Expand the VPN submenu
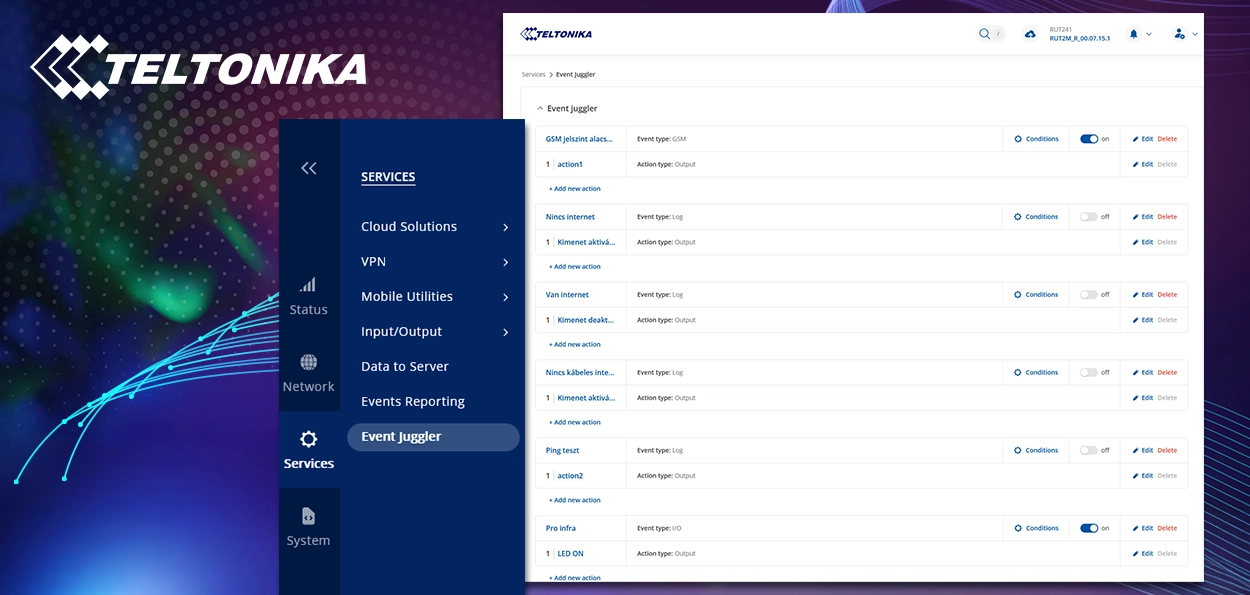The image size is (1250, 595). tap(505, 262)
